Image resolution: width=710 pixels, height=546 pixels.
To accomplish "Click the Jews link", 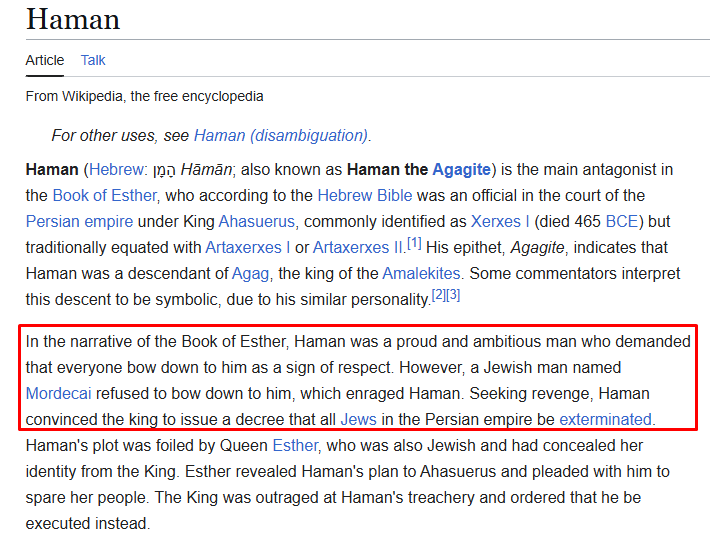I will click(x=359, y=419).
